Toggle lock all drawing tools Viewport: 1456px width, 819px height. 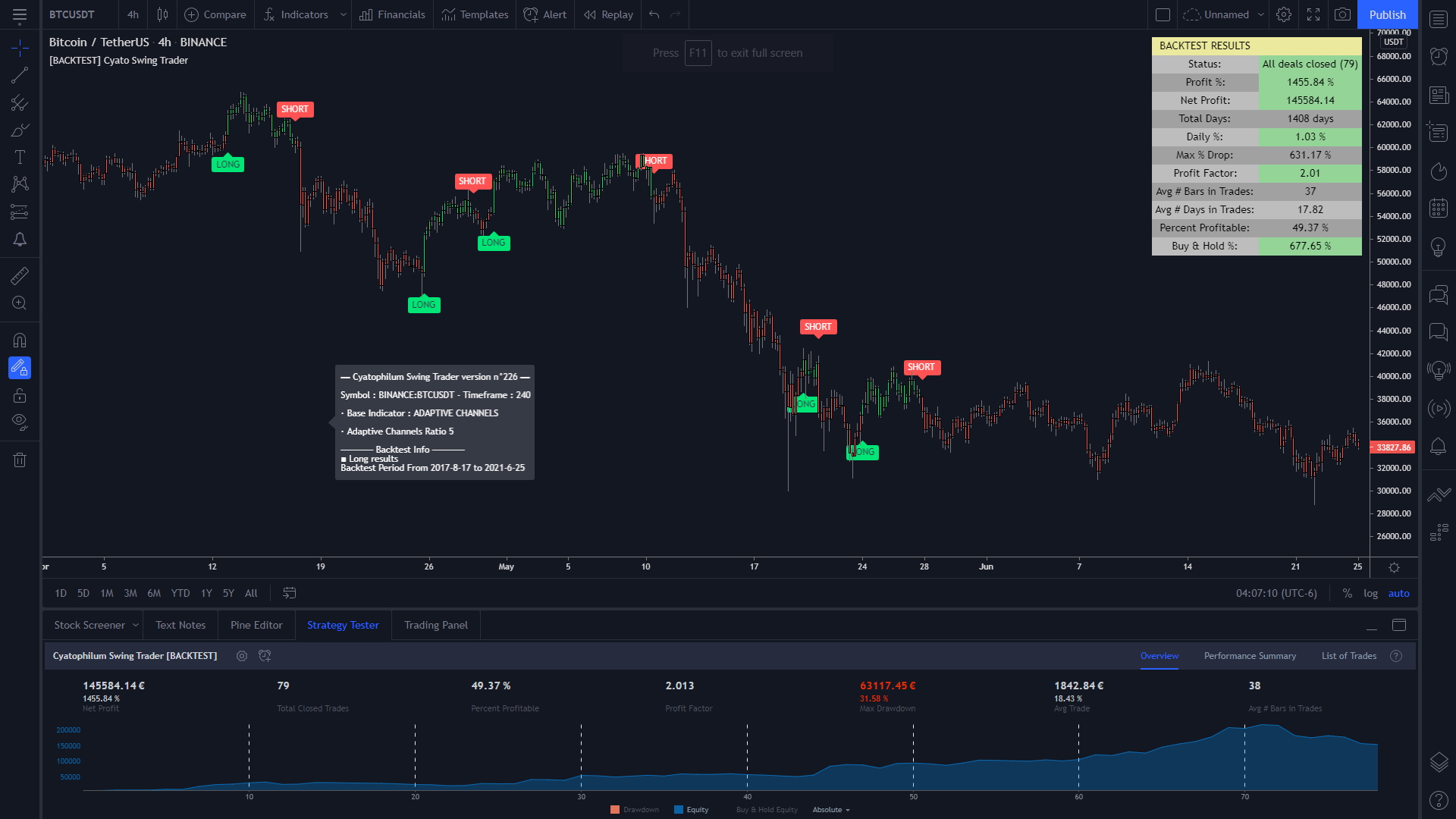(20, 395)
